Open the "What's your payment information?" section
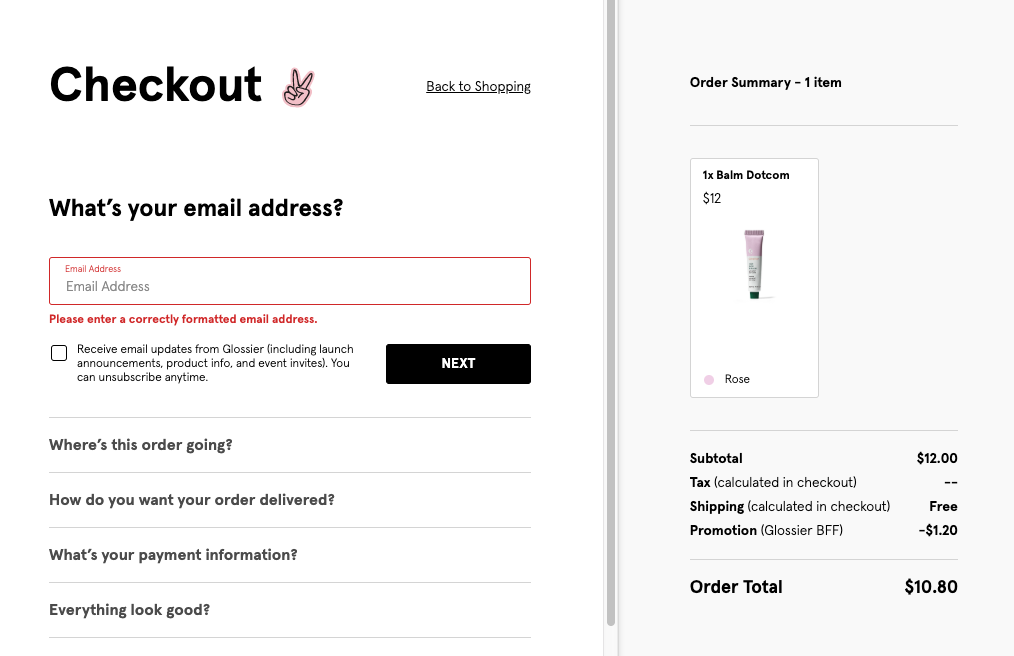Viewport: 1014px width, 656px height. click(x=173, y=555)
